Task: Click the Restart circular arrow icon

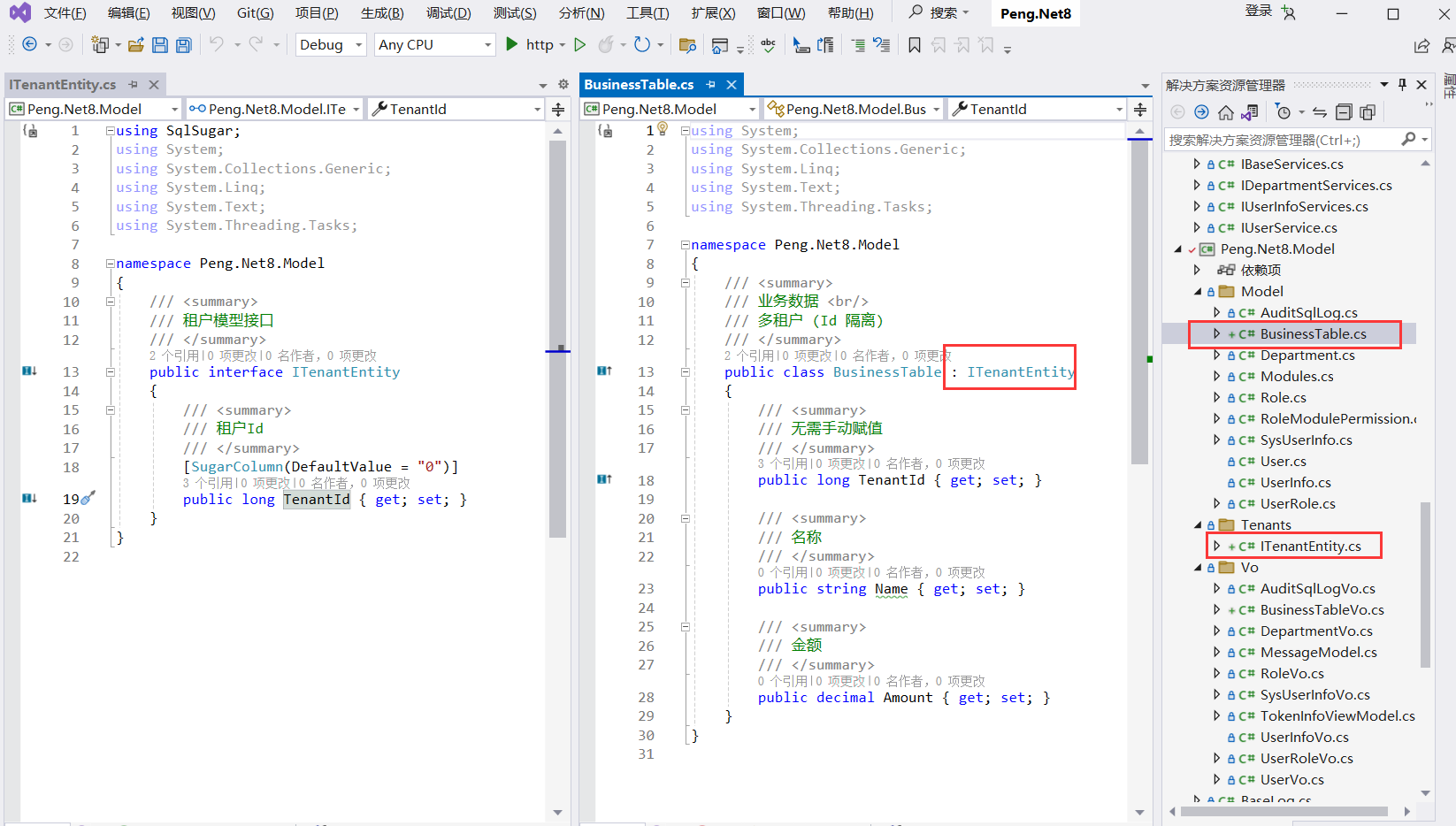Action: [642, 44]
